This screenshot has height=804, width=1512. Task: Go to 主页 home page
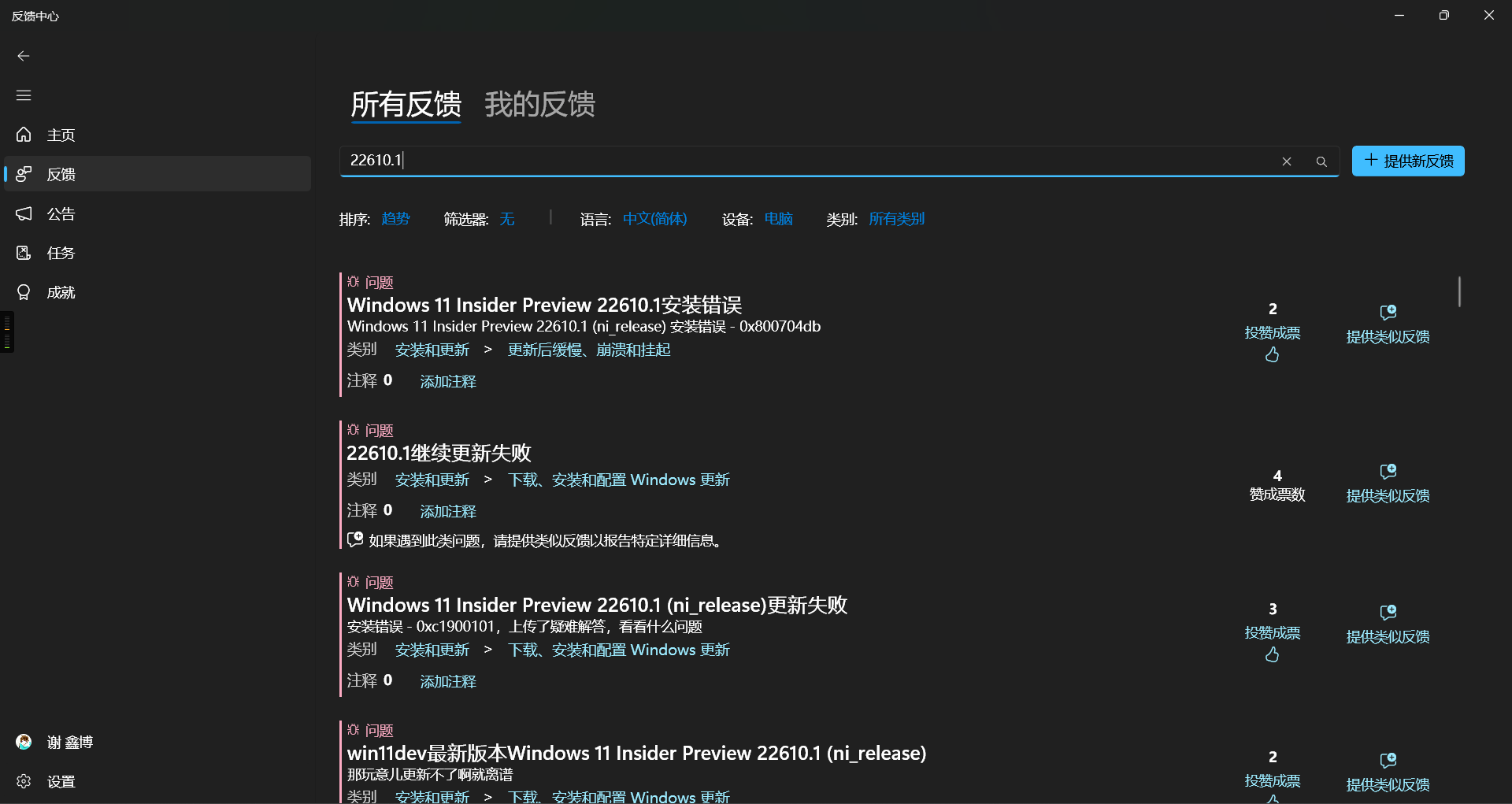point(157,135)
